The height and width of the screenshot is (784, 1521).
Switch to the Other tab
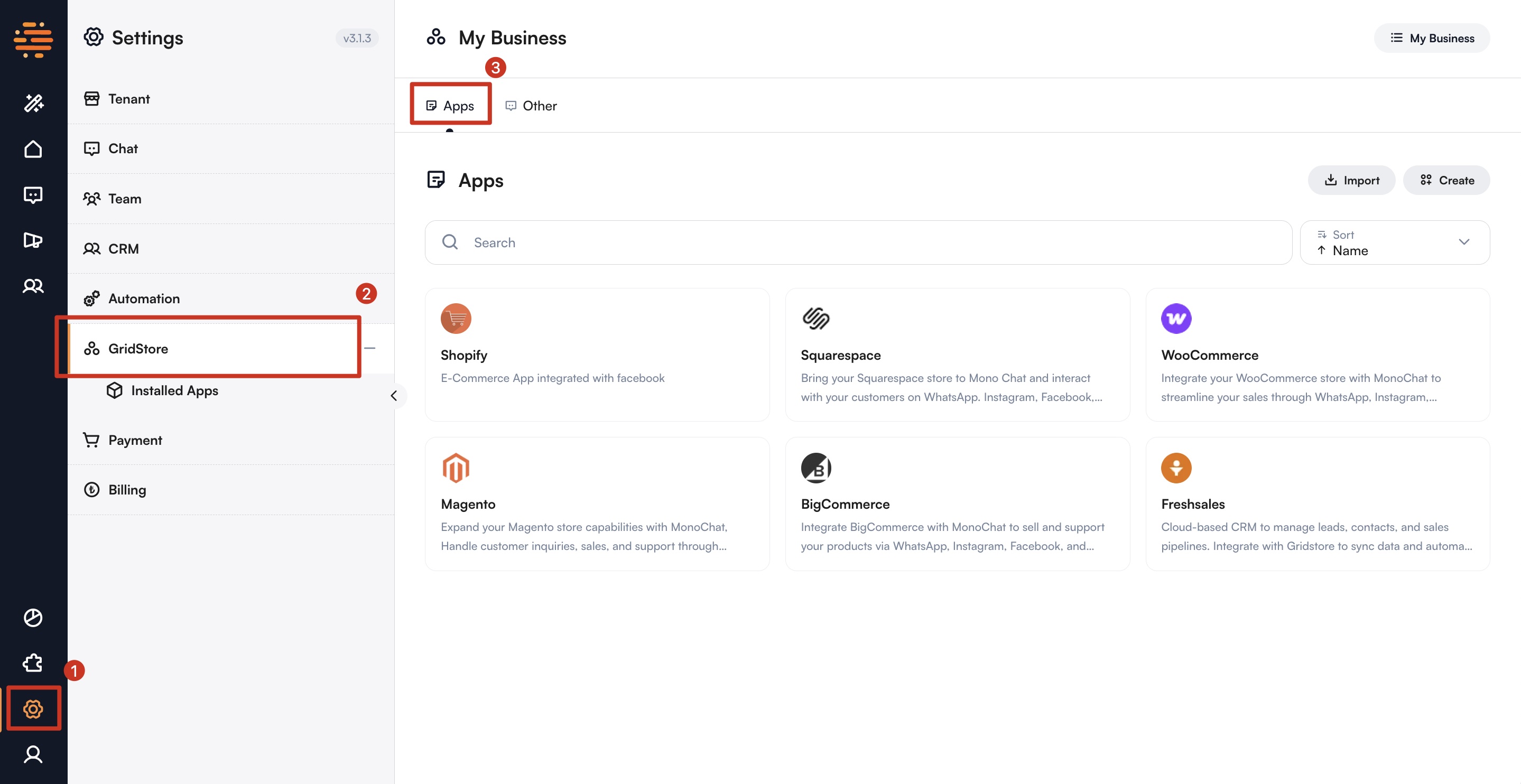tap(531, 106)
